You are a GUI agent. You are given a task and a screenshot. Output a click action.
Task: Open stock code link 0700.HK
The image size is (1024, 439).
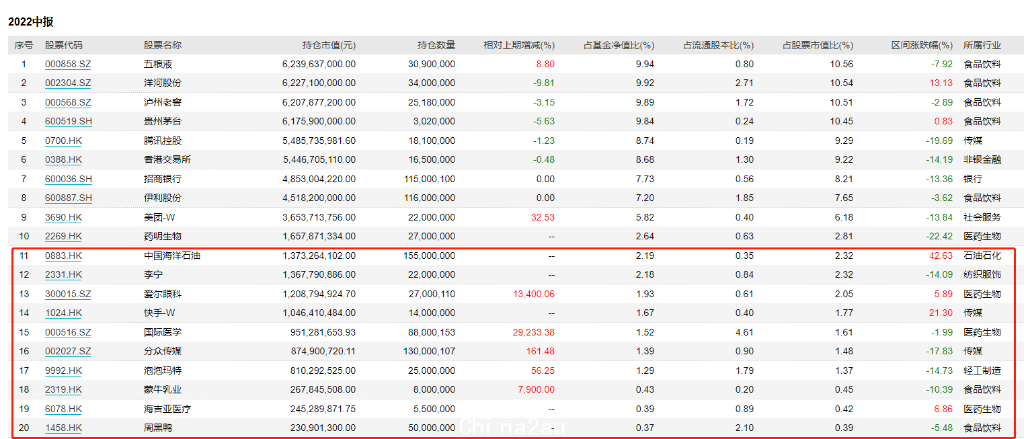pos(64,140)
